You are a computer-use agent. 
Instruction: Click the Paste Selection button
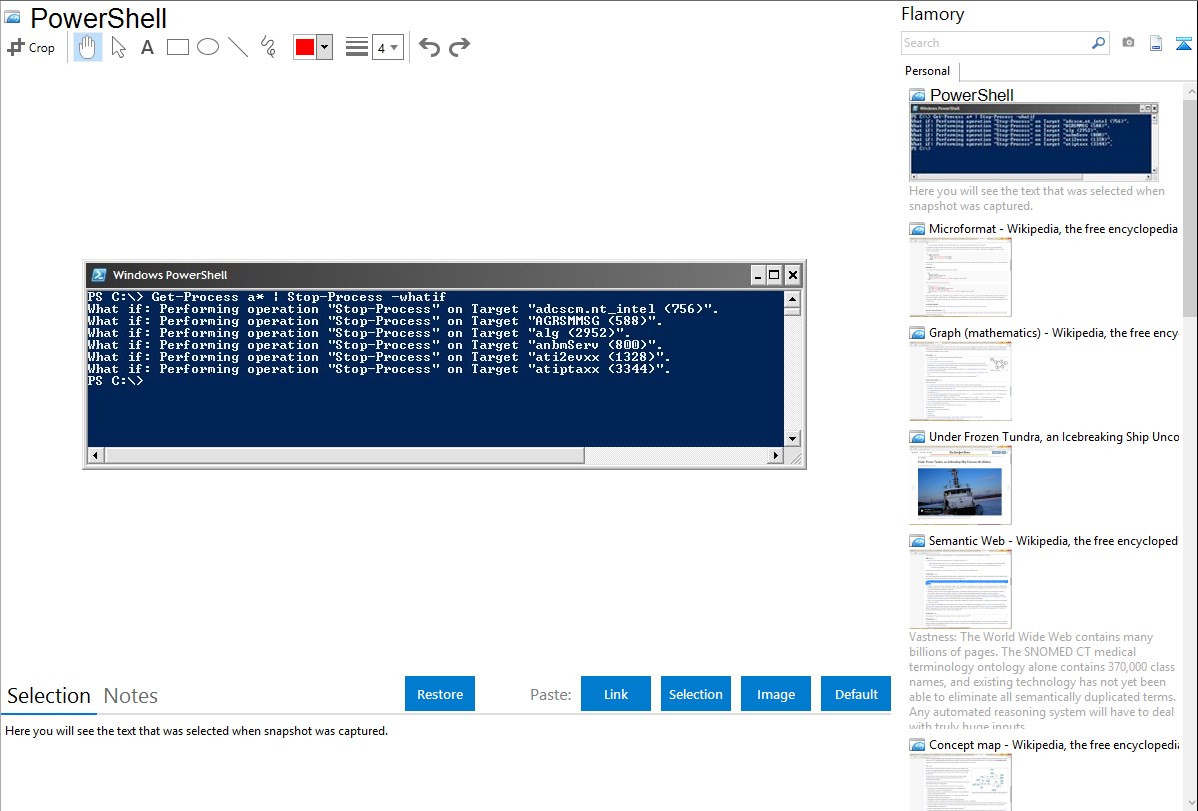[x=695, y=694]
